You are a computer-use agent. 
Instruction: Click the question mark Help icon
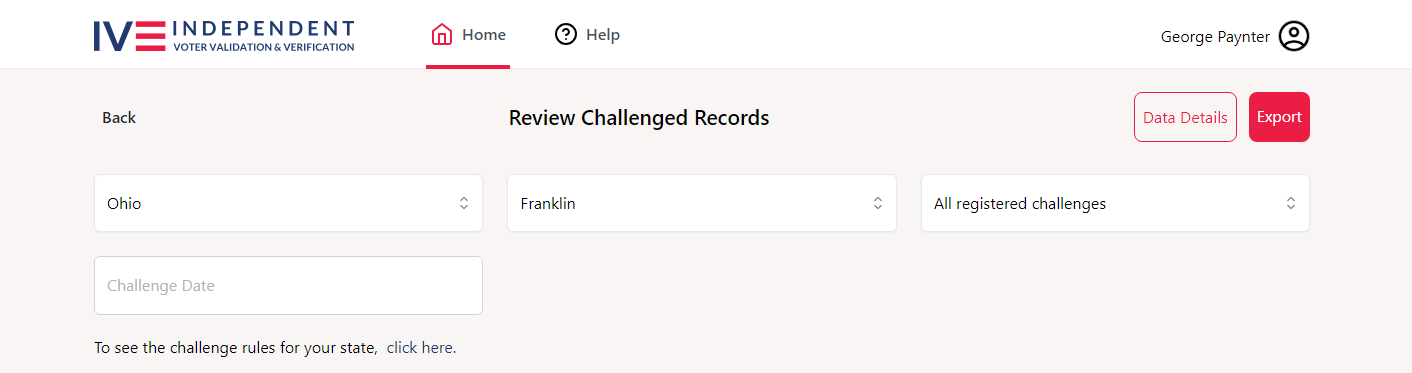[566, 35]
